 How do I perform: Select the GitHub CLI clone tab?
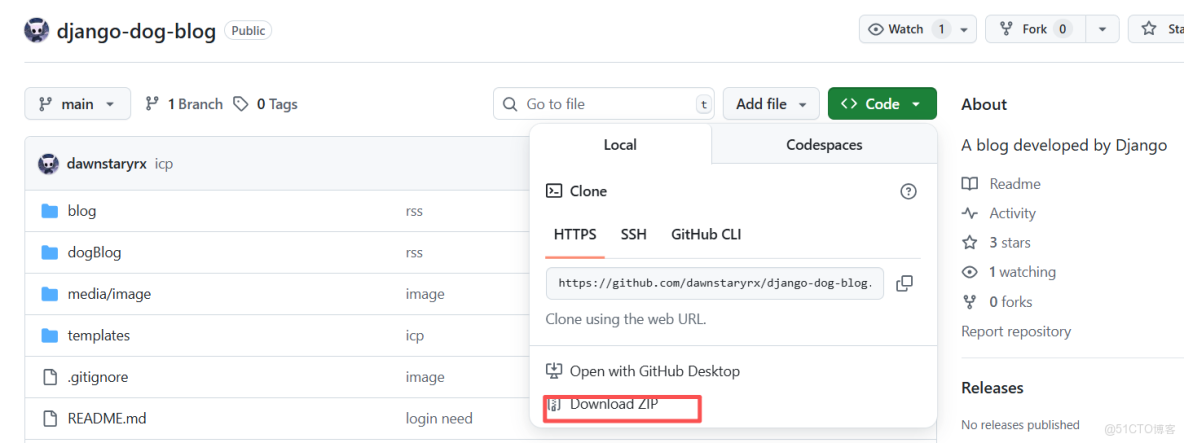tap(706, 234)
